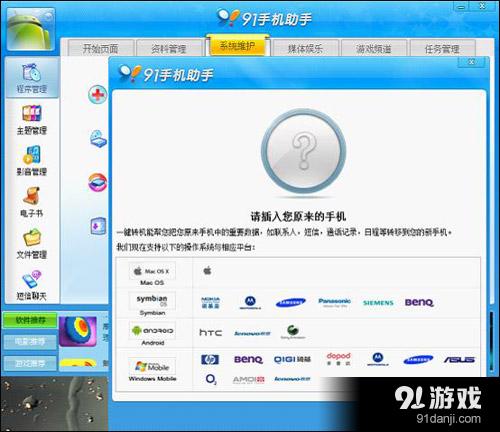Switch to the 游戏频道 tab
The width and height of the screenshot is (500, 432).
pos(374,49)
